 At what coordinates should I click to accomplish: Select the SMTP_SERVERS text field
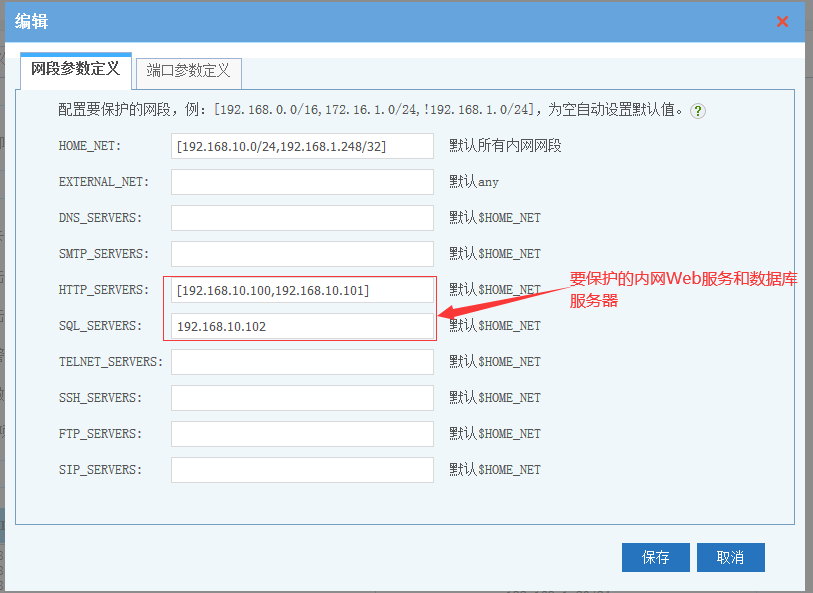coord(302,254)
